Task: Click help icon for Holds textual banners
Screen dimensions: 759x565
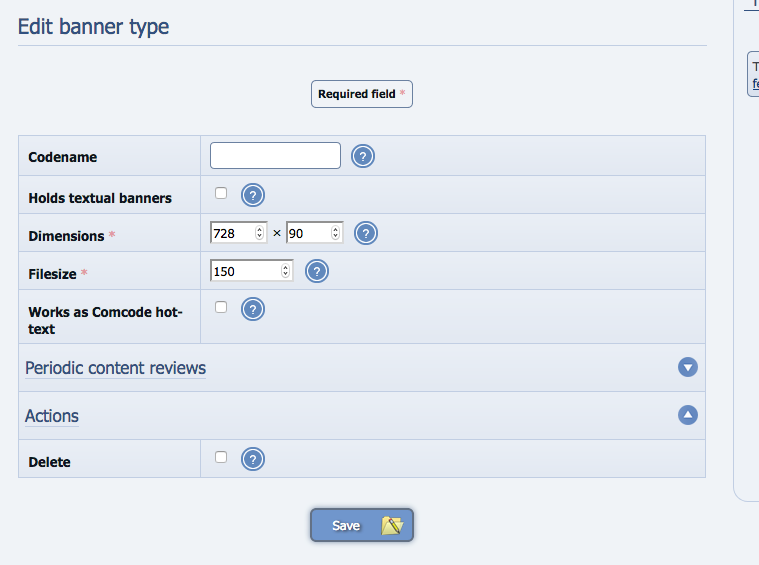Action: pyautogui.click(x=253, y=195)
